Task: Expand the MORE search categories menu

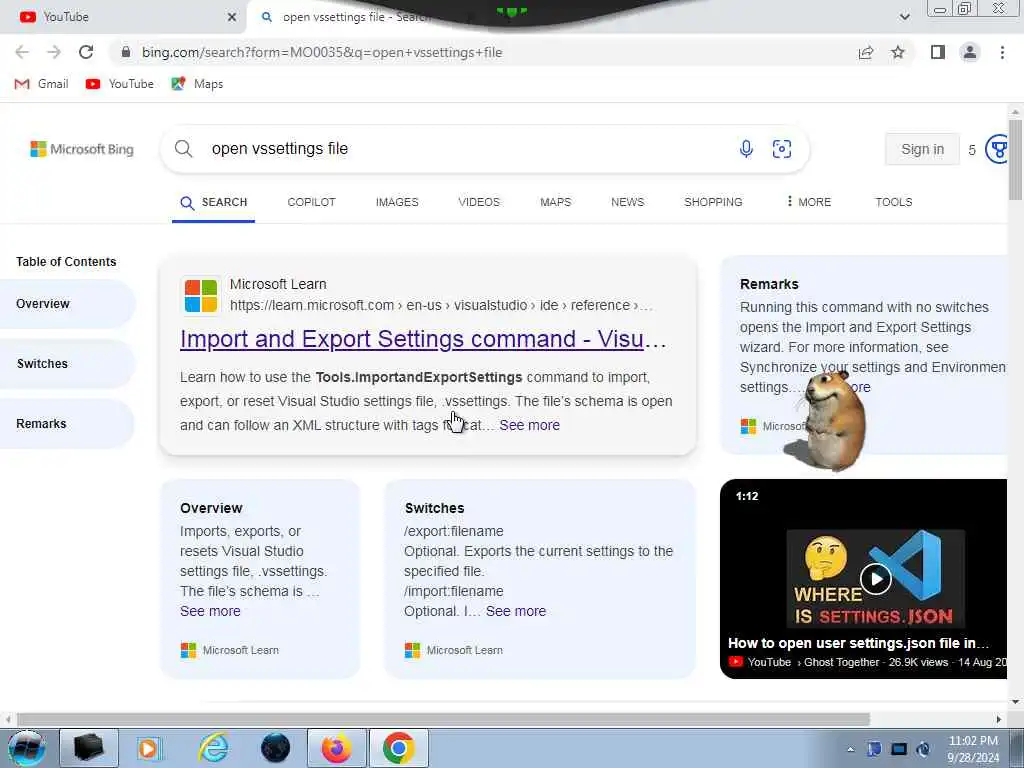Action: coord(808,202)
